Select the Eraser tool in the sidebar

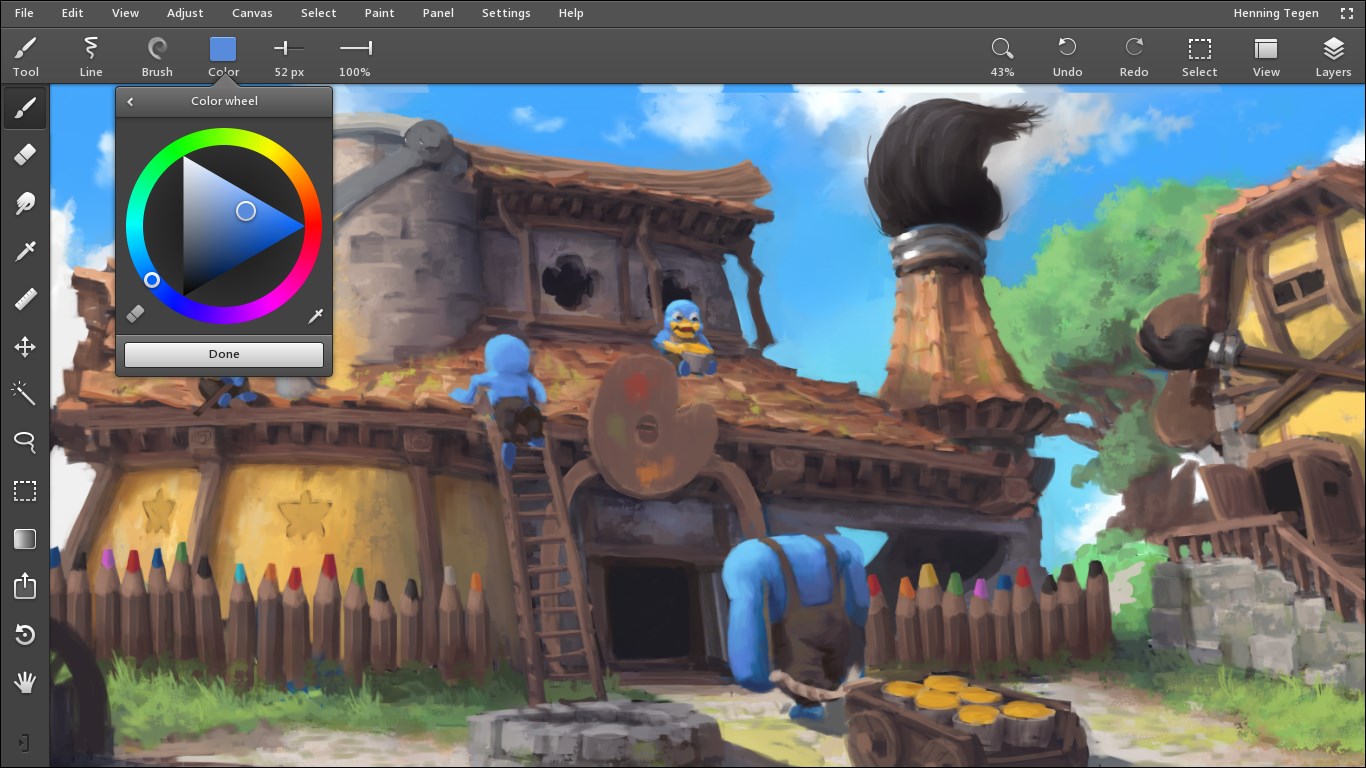24,155
